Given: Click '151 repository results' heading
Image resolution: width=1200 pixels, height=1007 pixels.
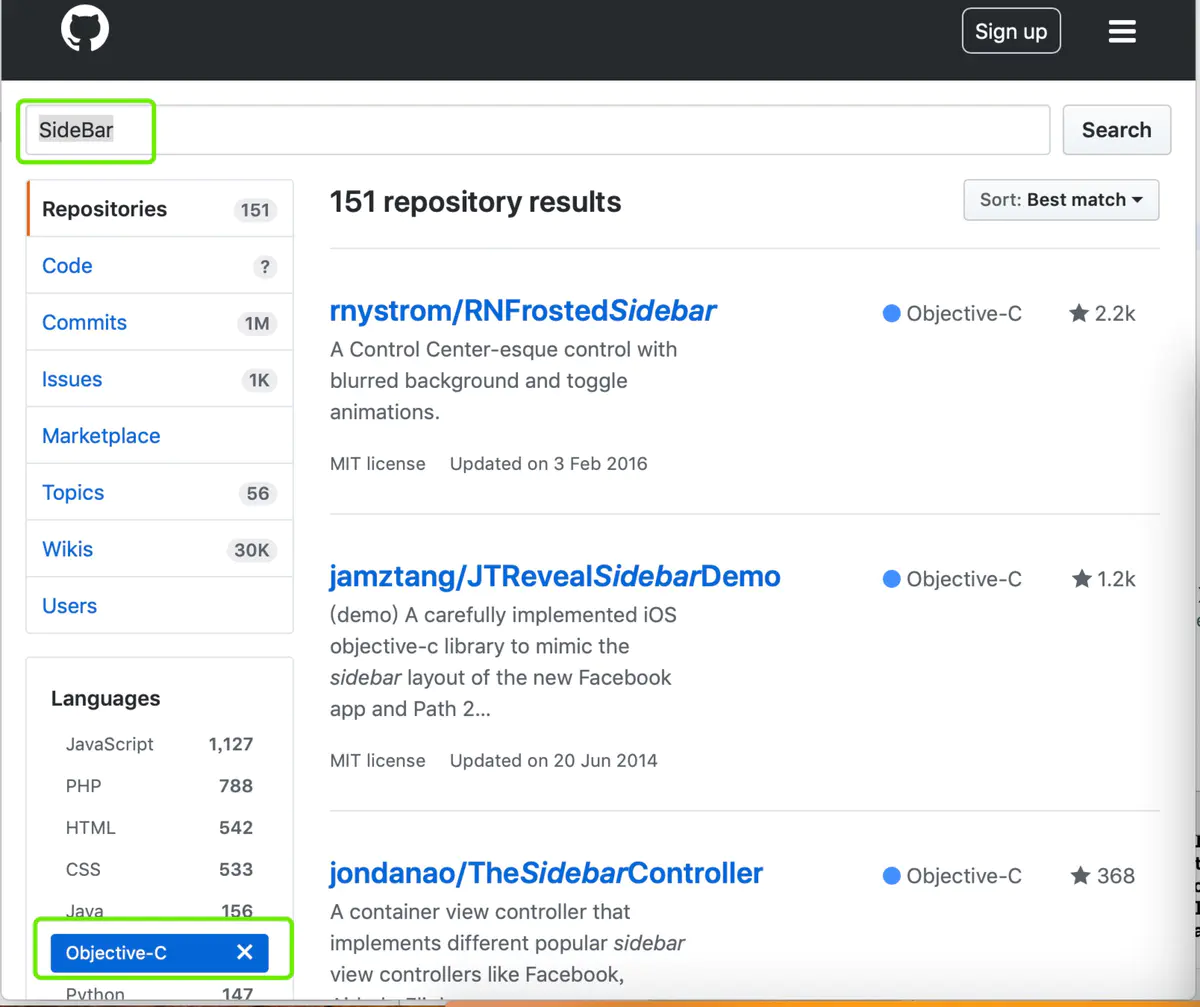Looking at the screenshot, I should (476, 202).
